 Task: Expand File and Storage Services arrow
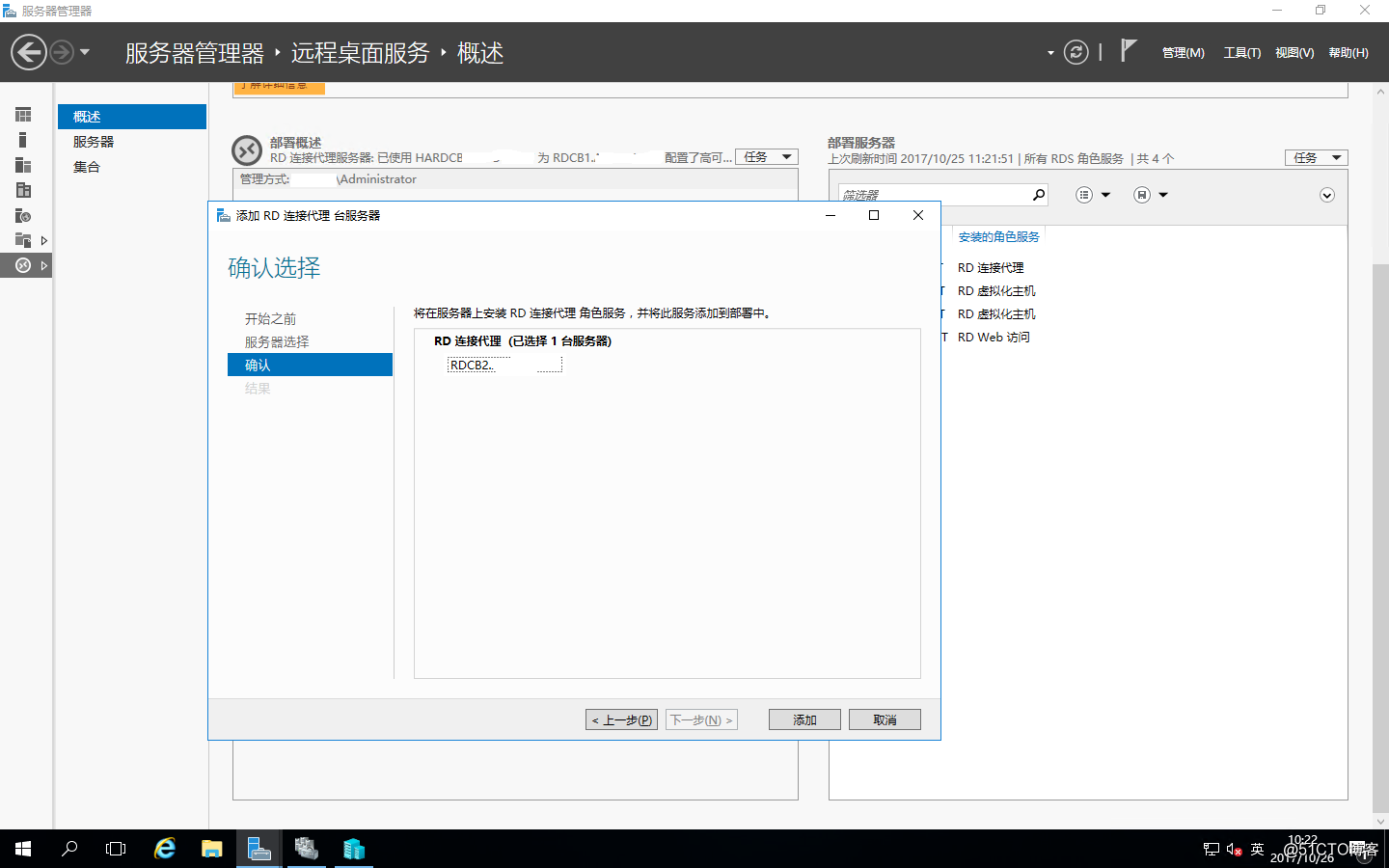[x=43, y=240]
